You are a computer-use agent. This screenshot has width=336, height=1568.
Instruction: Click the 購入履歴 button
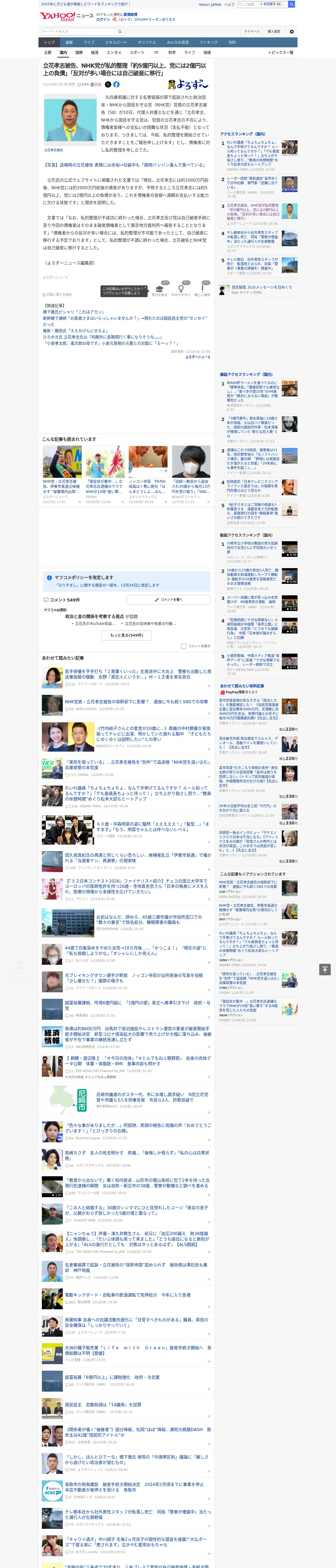point(274,32)
